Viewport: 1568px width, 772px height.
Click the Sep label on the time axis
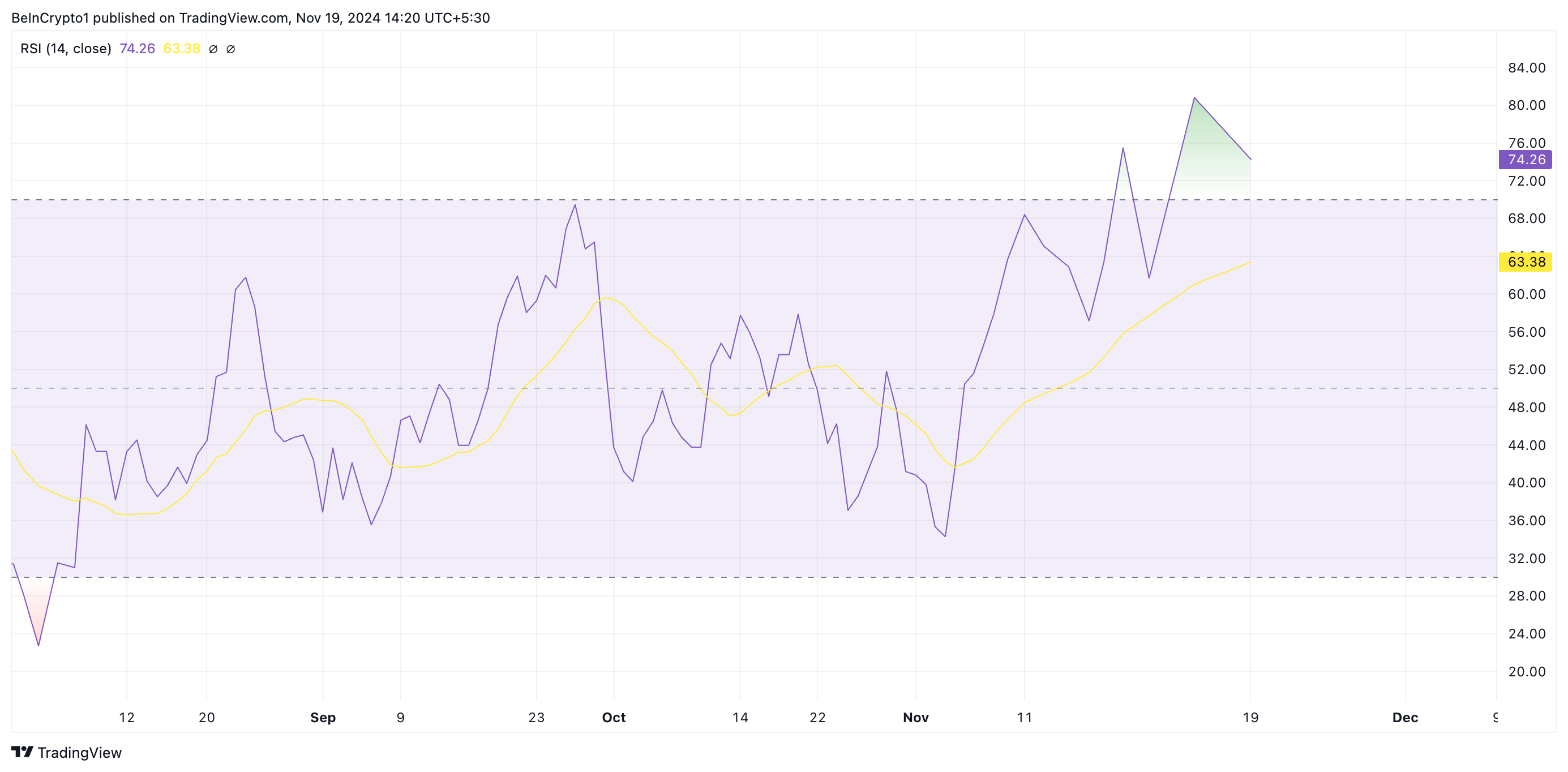tap(323, 717)
